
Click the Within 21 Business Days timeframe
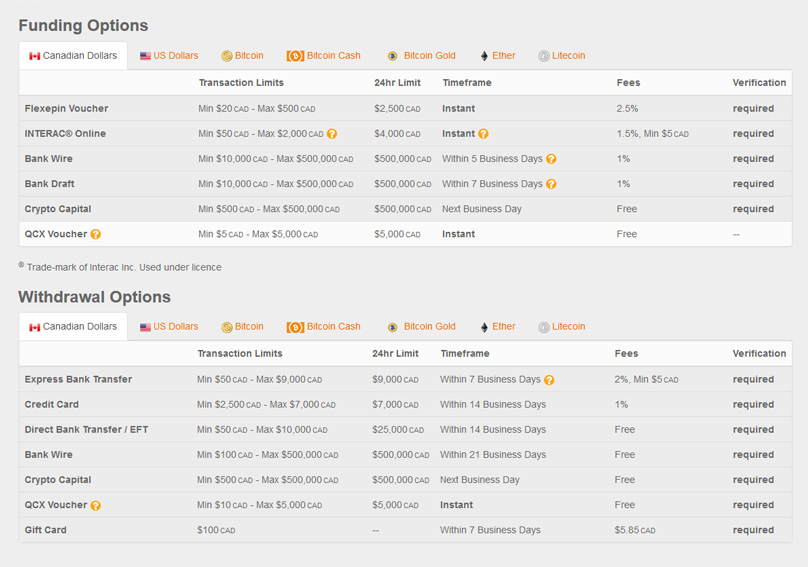pyautogui.click(x=493, y=455)
